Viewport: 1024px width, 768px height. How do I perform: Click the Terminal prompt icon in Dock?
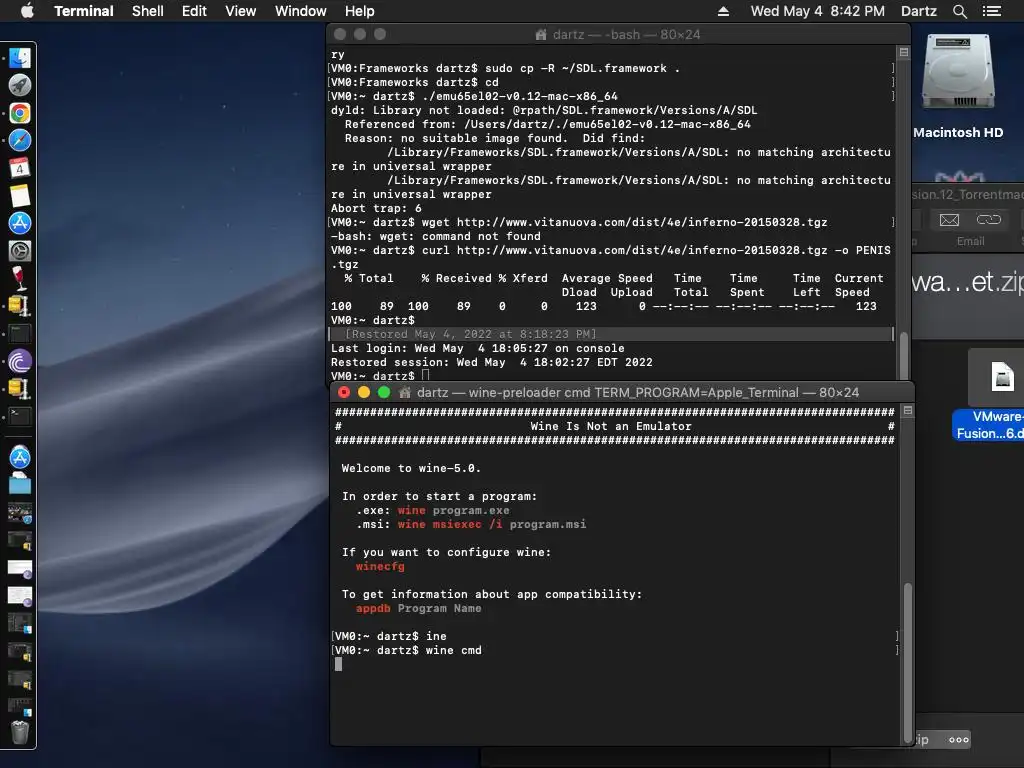pyautogui.click(x=20, y=415)
